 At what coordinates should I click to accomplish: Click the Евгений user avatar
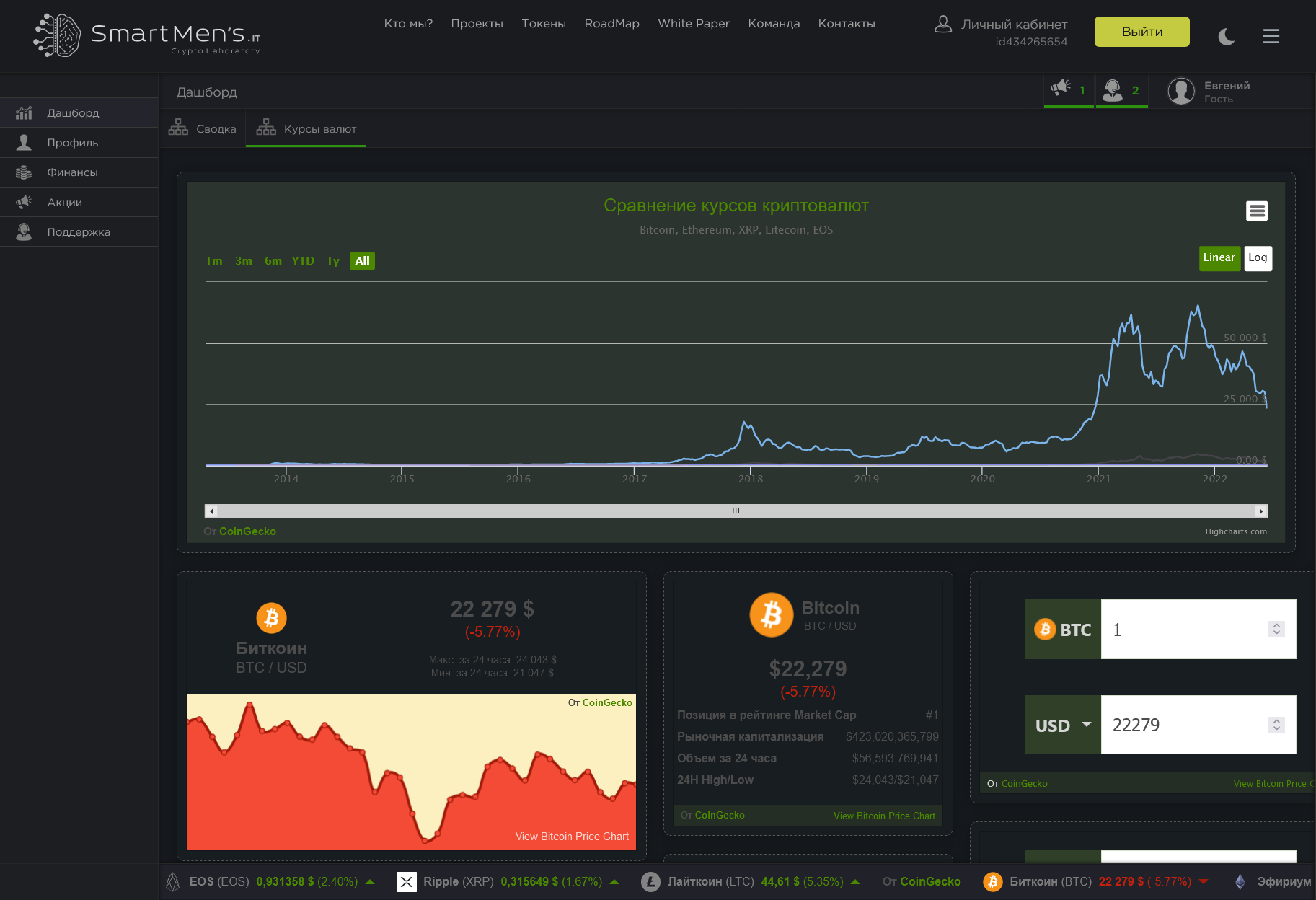(1181, 92)
